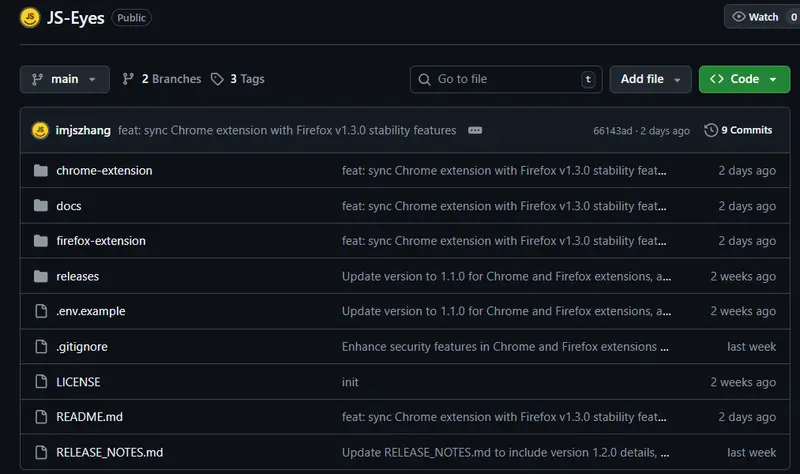Open the firefox-extension folder
The height and width of the screenshot is (474, 800).
101,241
